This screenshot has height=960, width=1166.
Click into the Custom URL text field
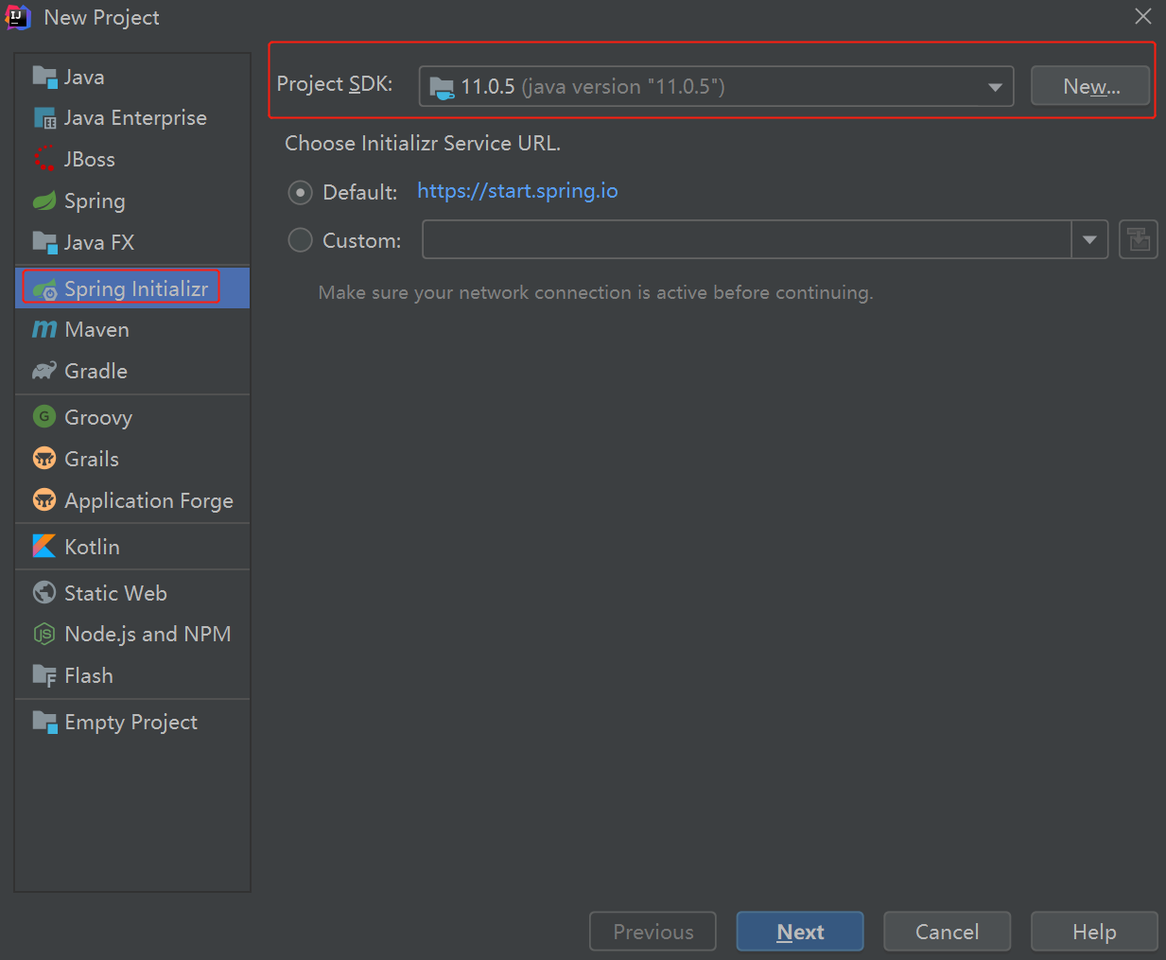click(746, 240)
